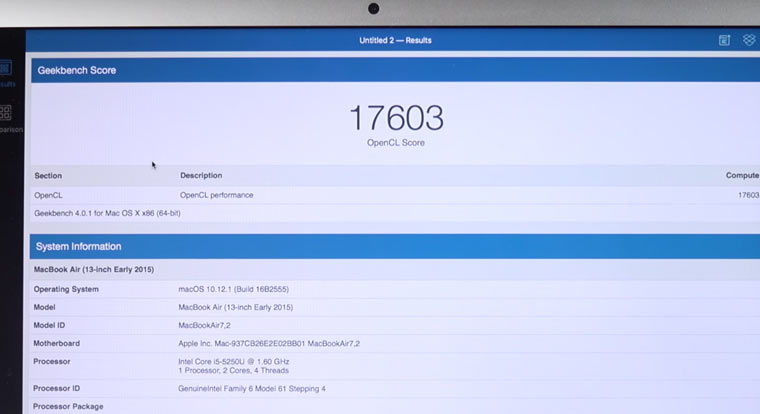Select '1 Processor, 2 Cores, 4 Threads' text
Viewport: 760px width, 414px height.
click(233, 370)
